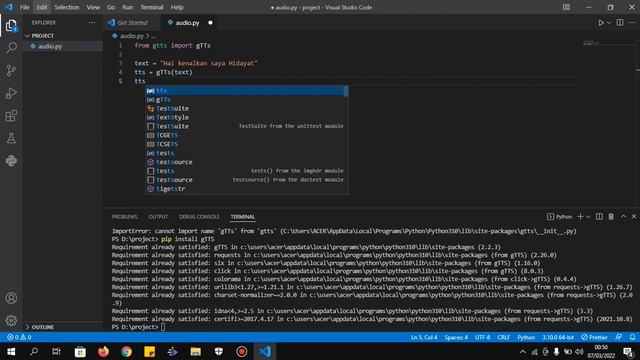Choose testsource from the doctest module suggestion
This screenshot has height=360, width=640.
(247, 180)
